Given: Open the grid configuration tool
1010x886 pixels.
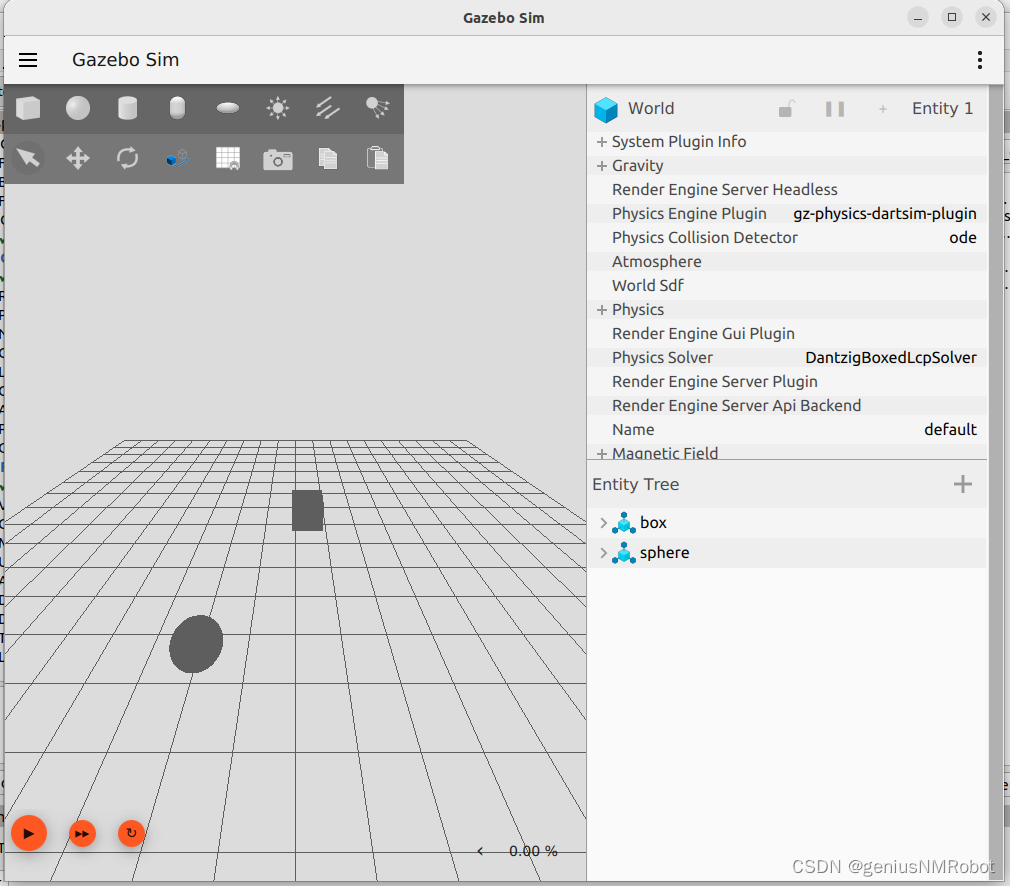Looking at the screenshot, I should pyautogui.click(x=227, y=158).
